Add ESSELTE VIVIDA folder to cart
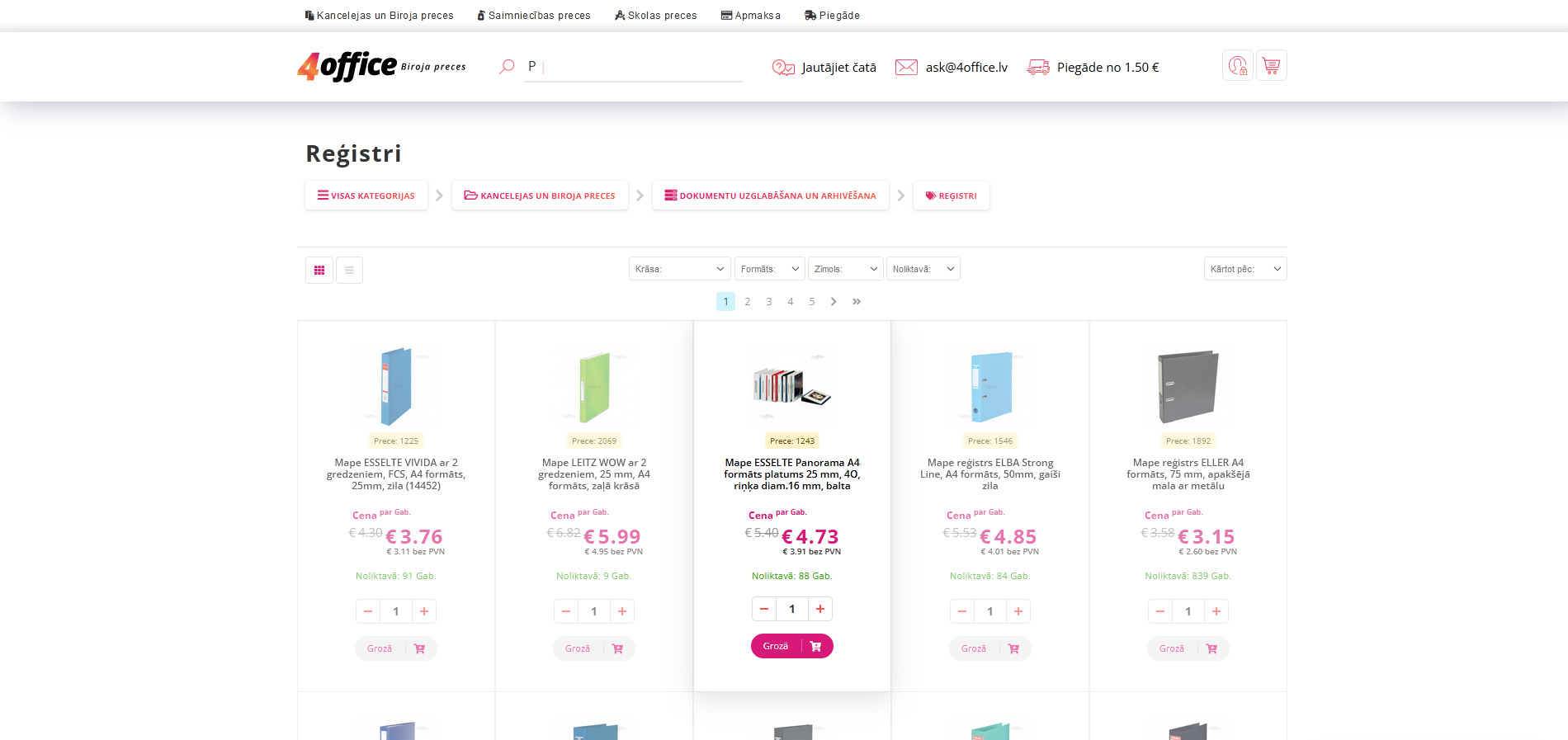 click(x=396, y=648)
